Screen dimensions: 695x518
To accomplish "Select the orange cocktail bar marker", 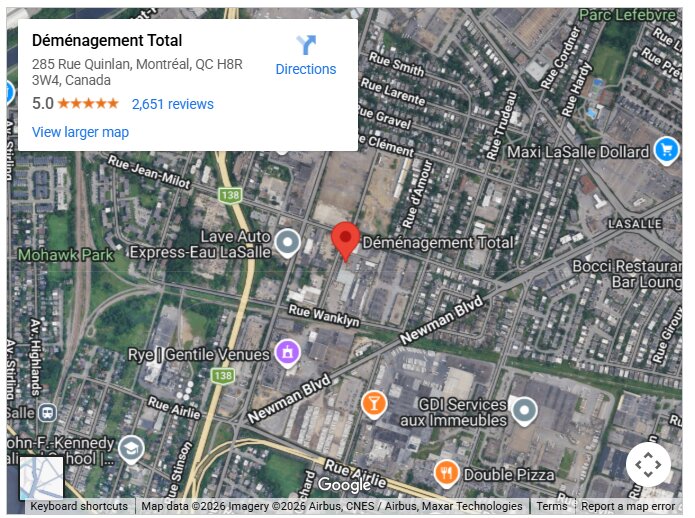I will point(374,405).
